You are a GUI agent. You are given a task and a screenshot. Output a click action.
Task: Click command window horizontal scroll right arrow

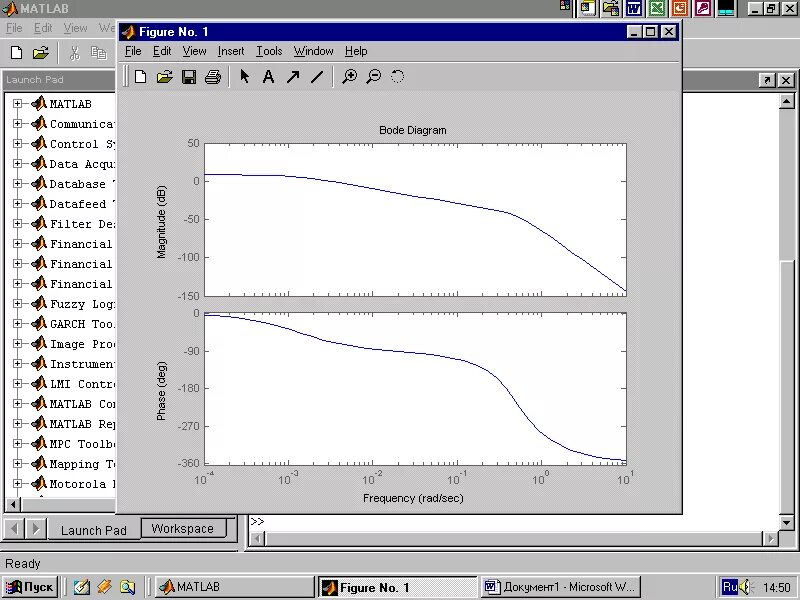770,538
